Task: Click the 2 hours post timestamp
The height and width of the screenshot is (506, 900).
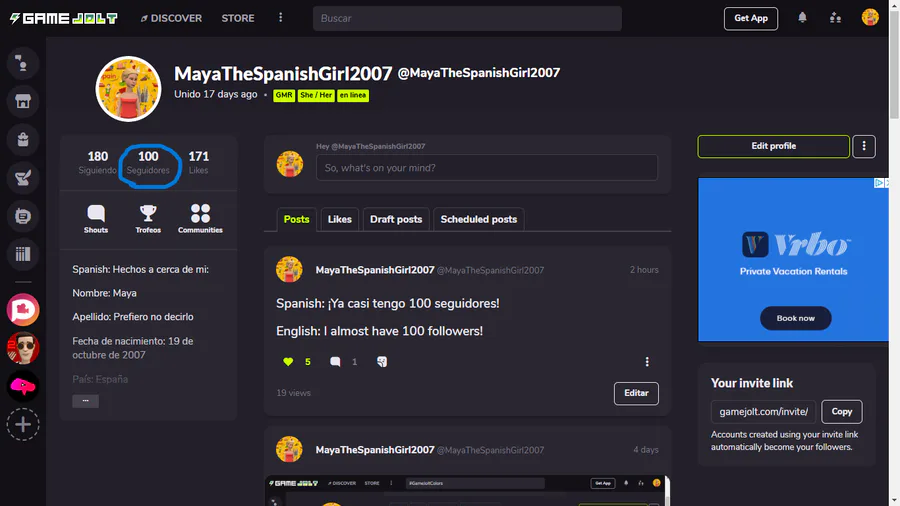Action: [644, 270]
